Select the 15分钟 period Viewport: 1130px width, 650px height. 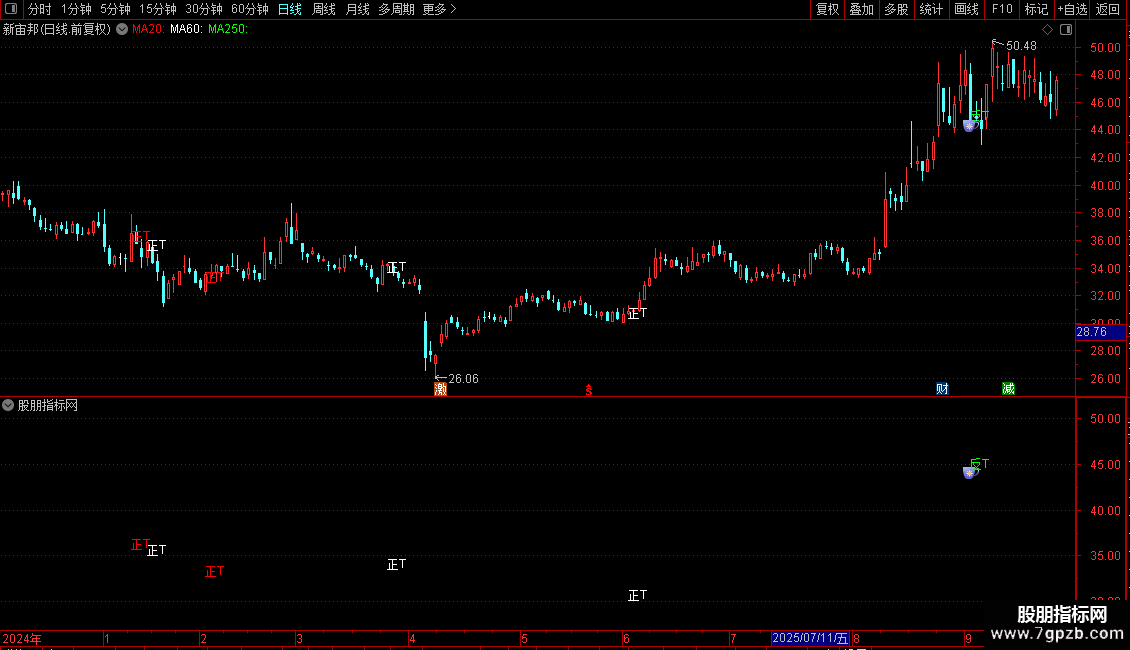click(158, 9)
